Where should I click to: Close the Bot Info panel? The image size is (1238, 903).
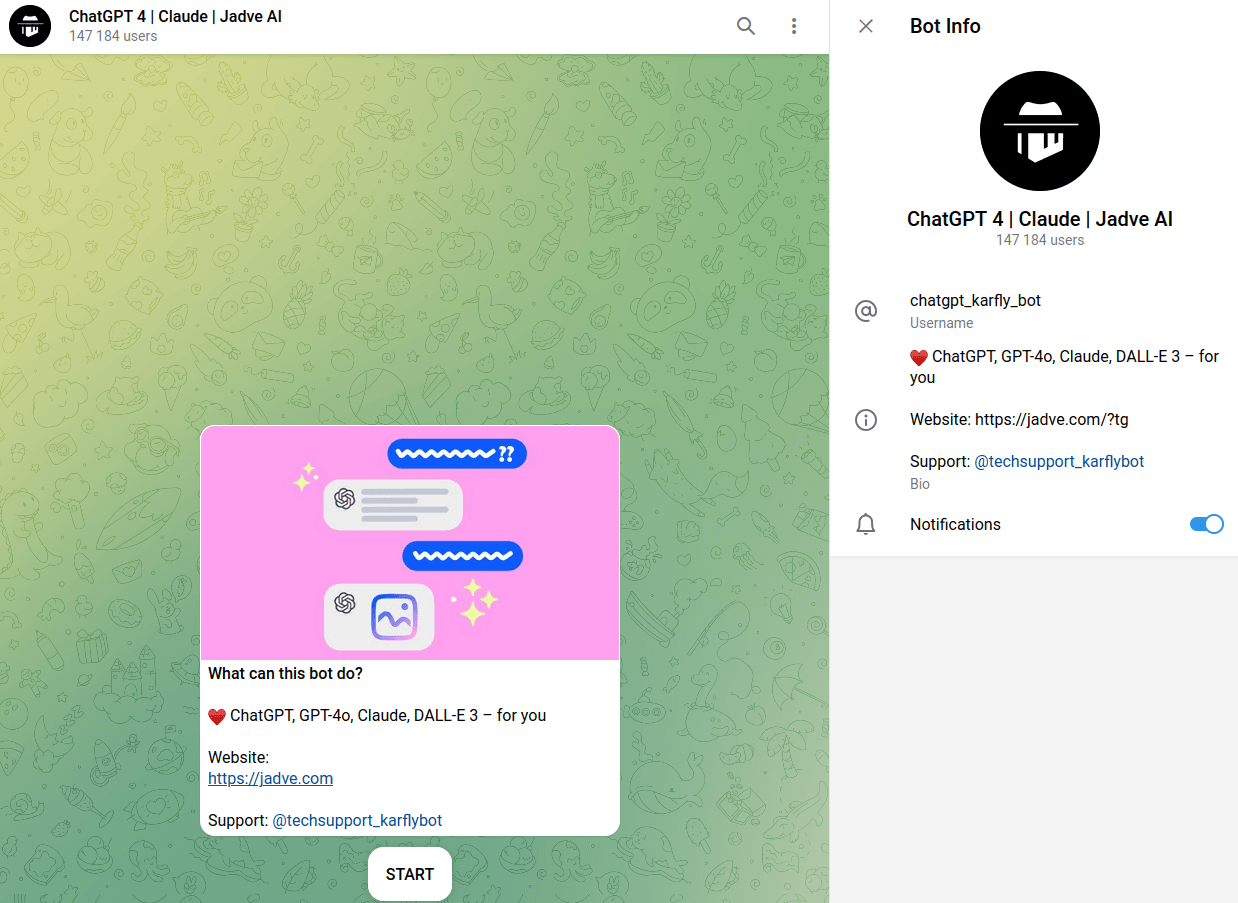point(866,26)
